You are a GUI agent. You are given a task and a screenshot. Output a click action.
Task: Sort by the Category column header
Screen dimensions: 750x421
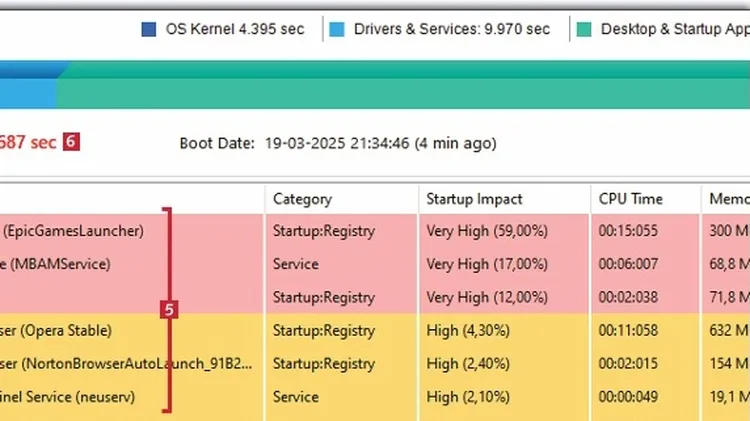click(x=302, y=198)
